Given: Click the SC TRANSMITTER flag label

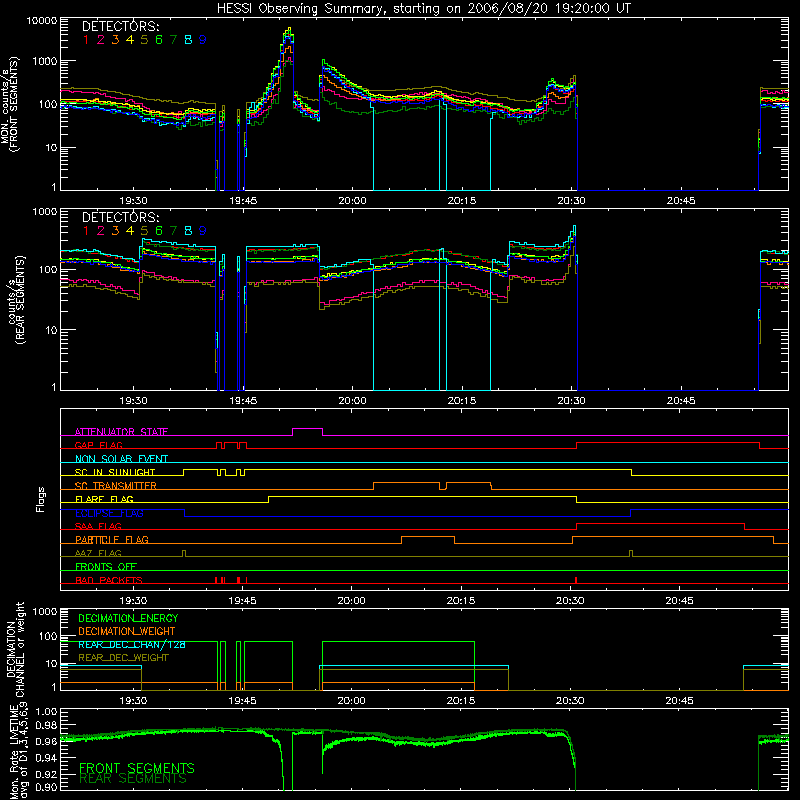Looking at the screenshot, I should (x=116, y=486).
